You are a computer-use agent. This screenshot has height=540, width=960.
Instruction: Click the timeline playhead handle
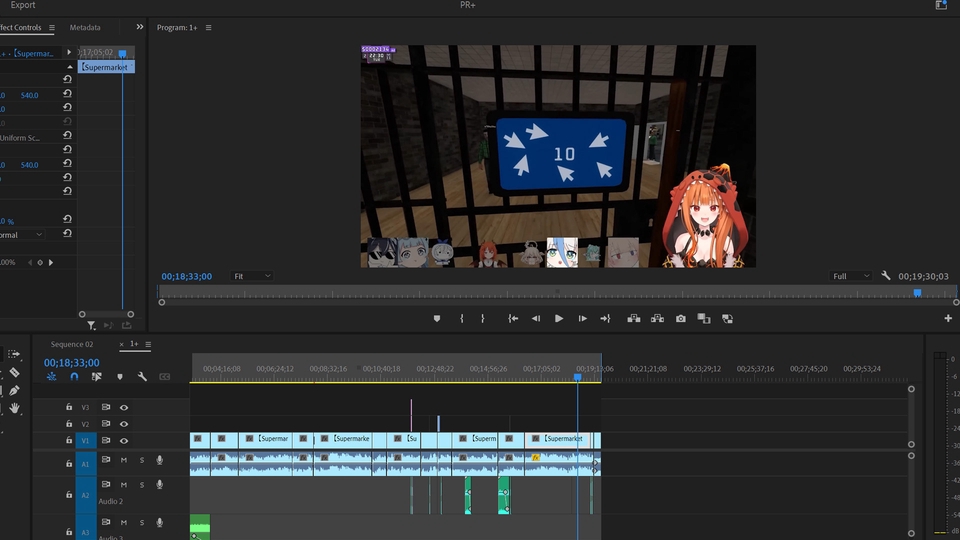[x=577, y=377]
